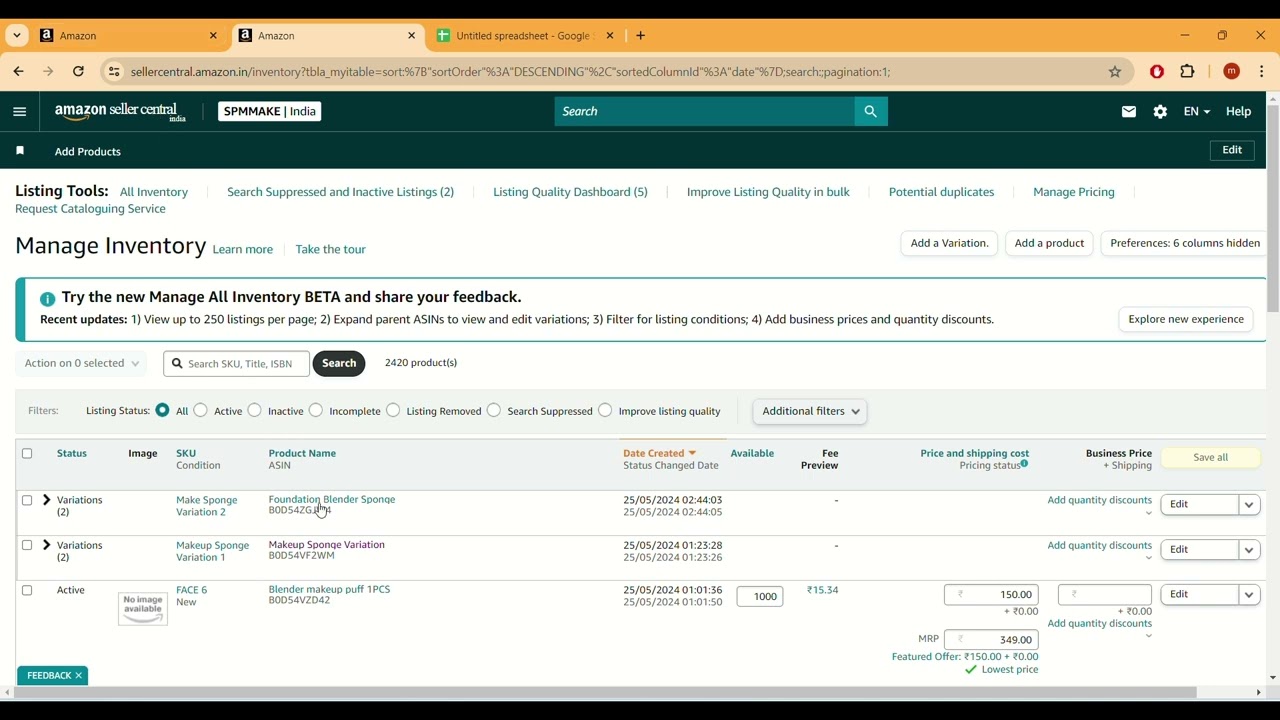The height and width of the screenshot is (720, 1280).
Task: Select the Incomplete listing status filter
Action: pyautogui.click(x=316, y=410)
